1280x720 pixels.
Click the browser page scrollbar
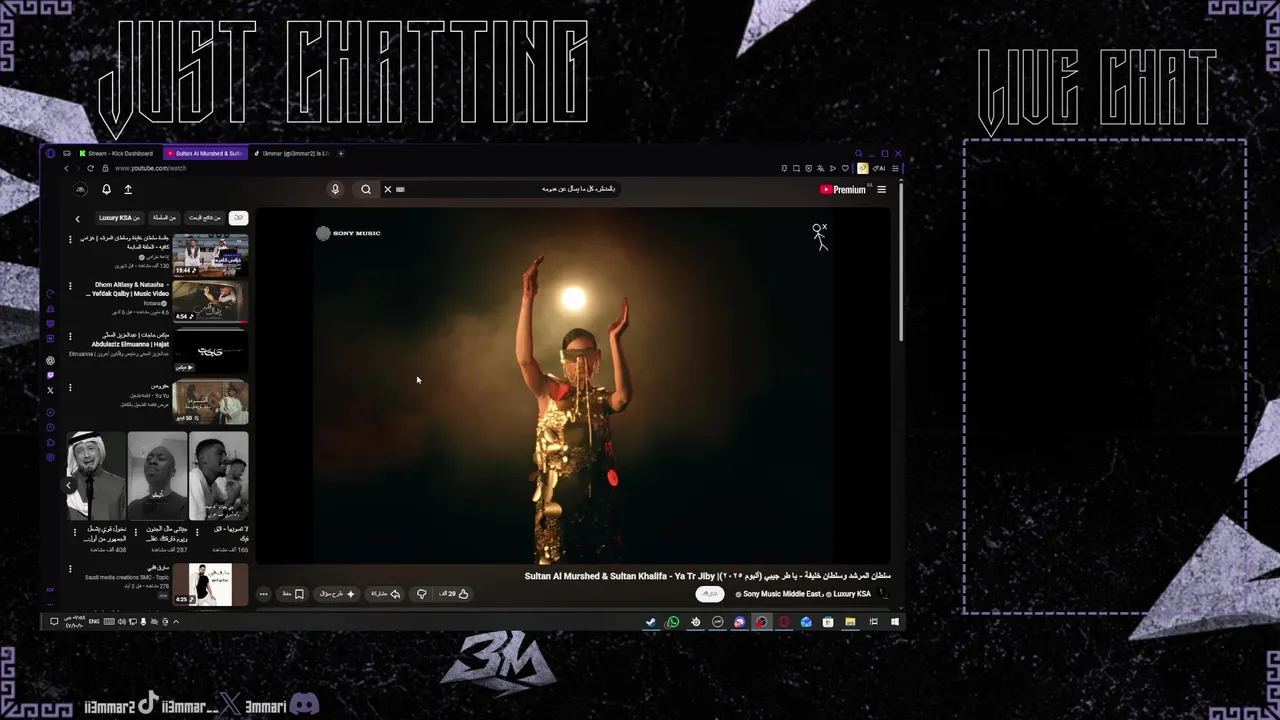[x=902, y=262]
